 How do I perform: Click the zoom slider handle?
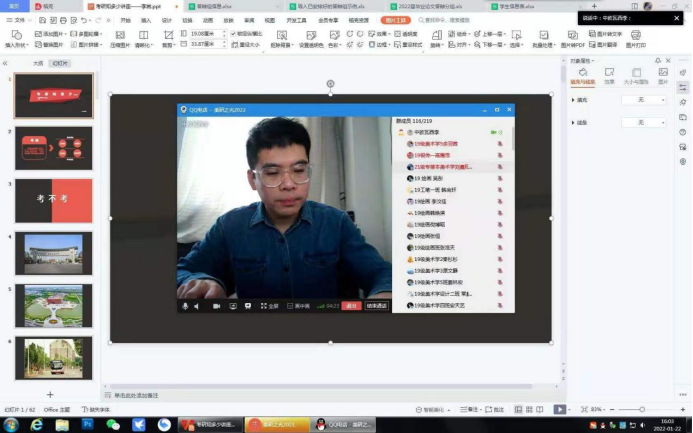click(x=642, y=410)
